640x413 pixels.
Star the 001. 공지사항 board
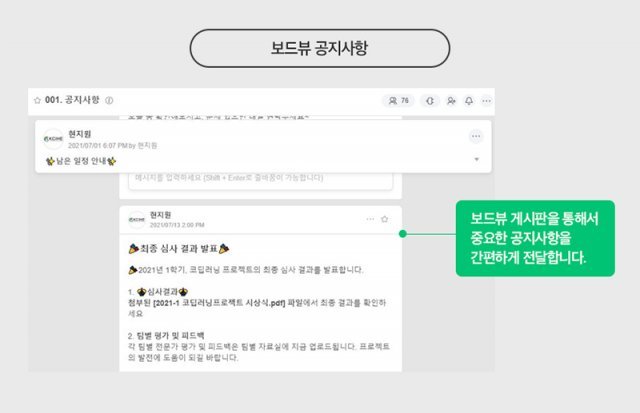tap(37, 100)
